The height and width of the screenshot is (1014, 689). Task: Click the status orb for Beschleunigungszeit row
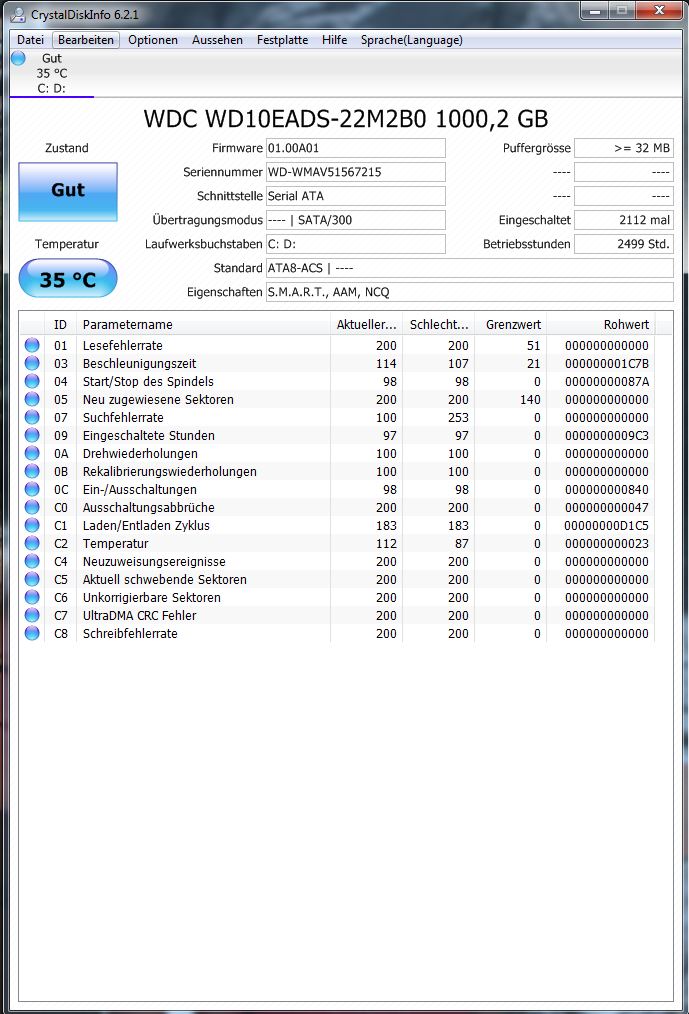click(32, 363)
